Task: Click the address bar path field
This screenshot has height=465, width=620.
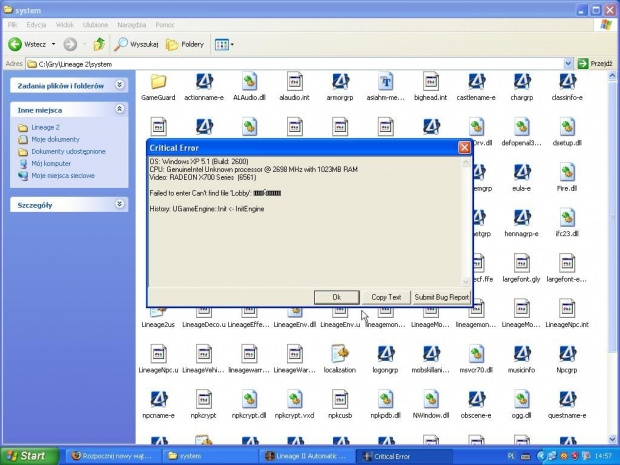Action: click(x=295, y=64)
